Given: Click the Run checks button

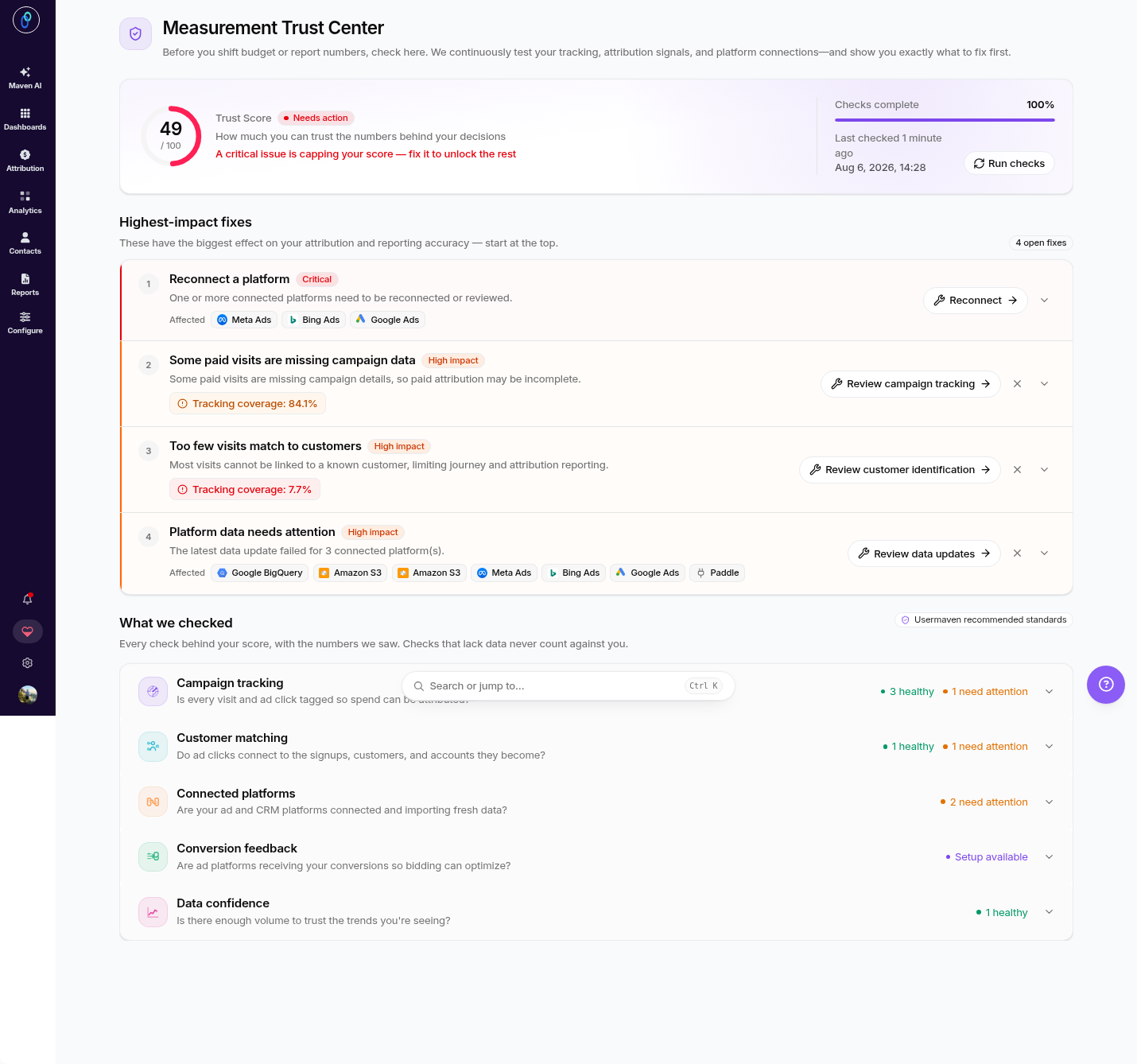Looking at the screenshot, I should click(x=1009, y=163).
